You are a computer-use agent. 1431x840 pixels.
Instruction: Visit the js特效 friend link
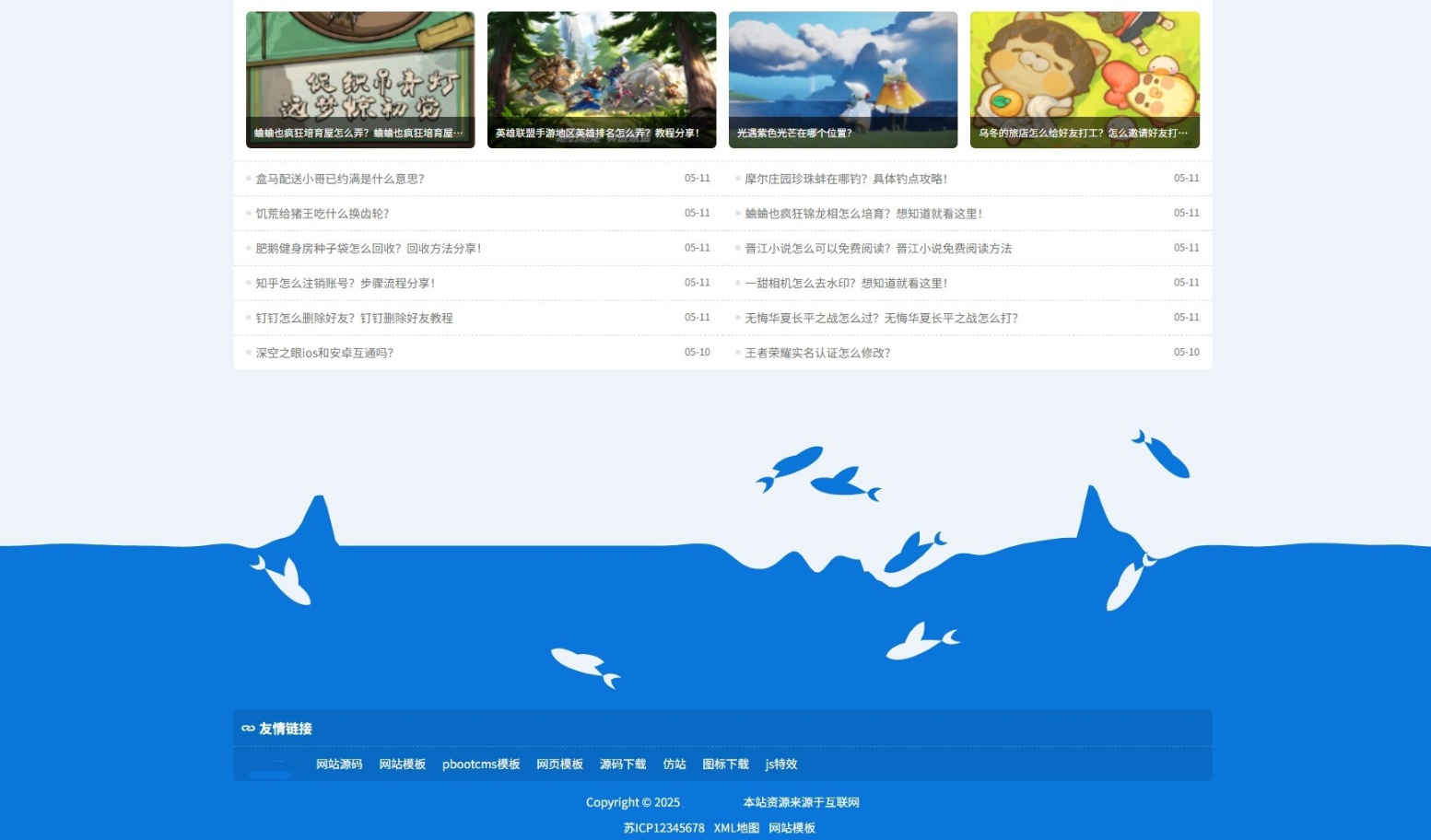[781, 764]
